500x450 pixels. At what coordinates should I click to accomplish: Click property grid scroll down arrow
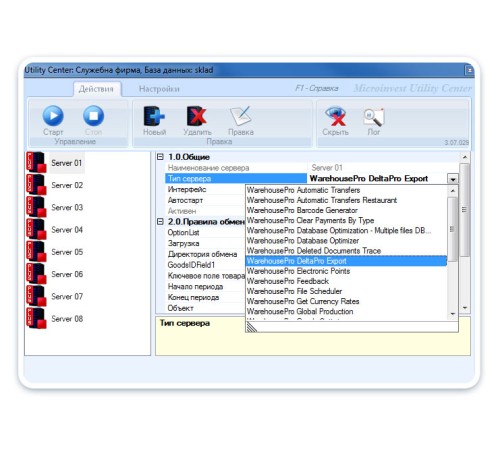[465, 308]
